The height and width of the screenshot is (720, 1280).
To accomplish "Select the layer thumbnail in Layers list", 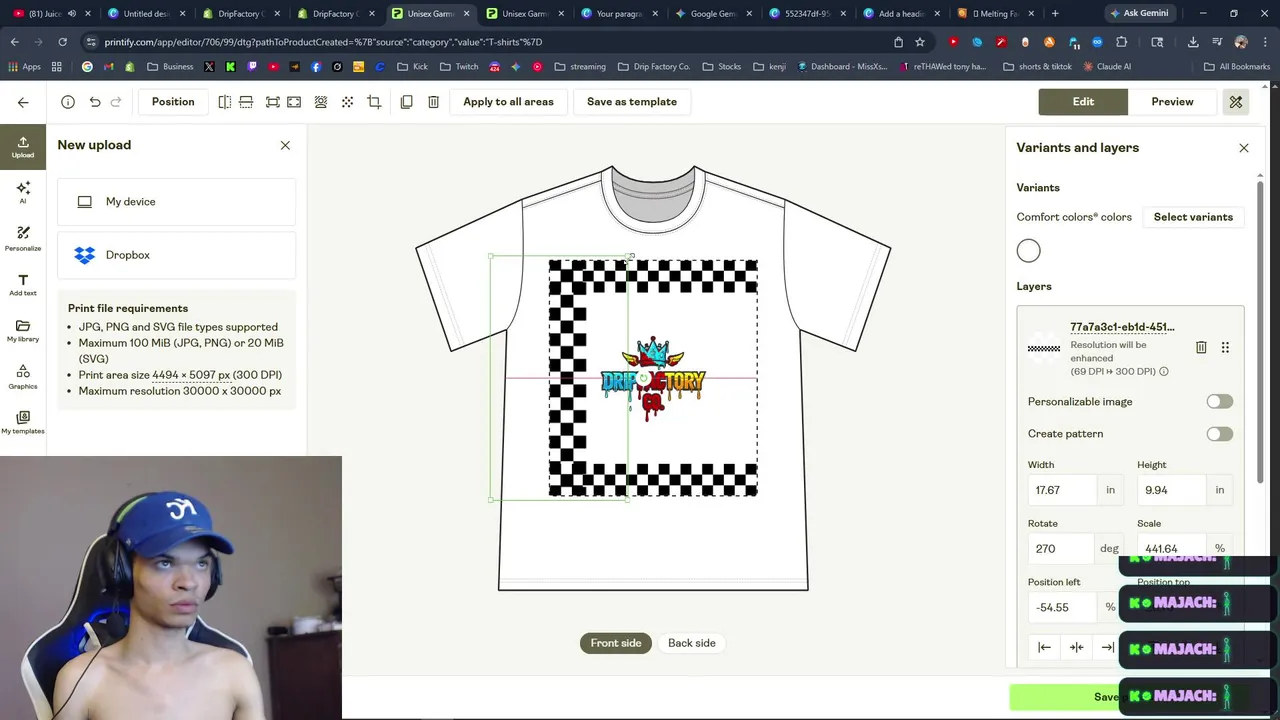I will point(1044,348).
